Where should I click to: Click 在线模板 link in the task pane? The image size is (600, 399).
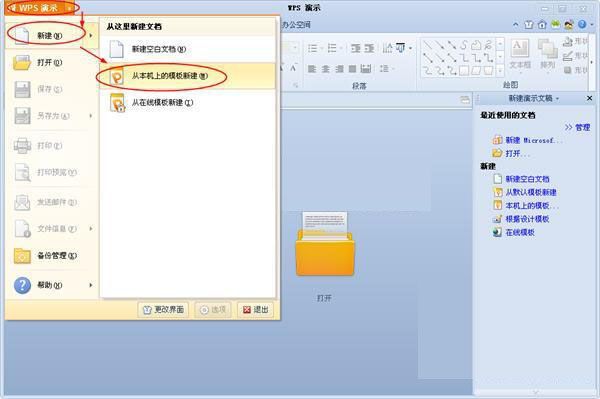(x=520, y=232)
